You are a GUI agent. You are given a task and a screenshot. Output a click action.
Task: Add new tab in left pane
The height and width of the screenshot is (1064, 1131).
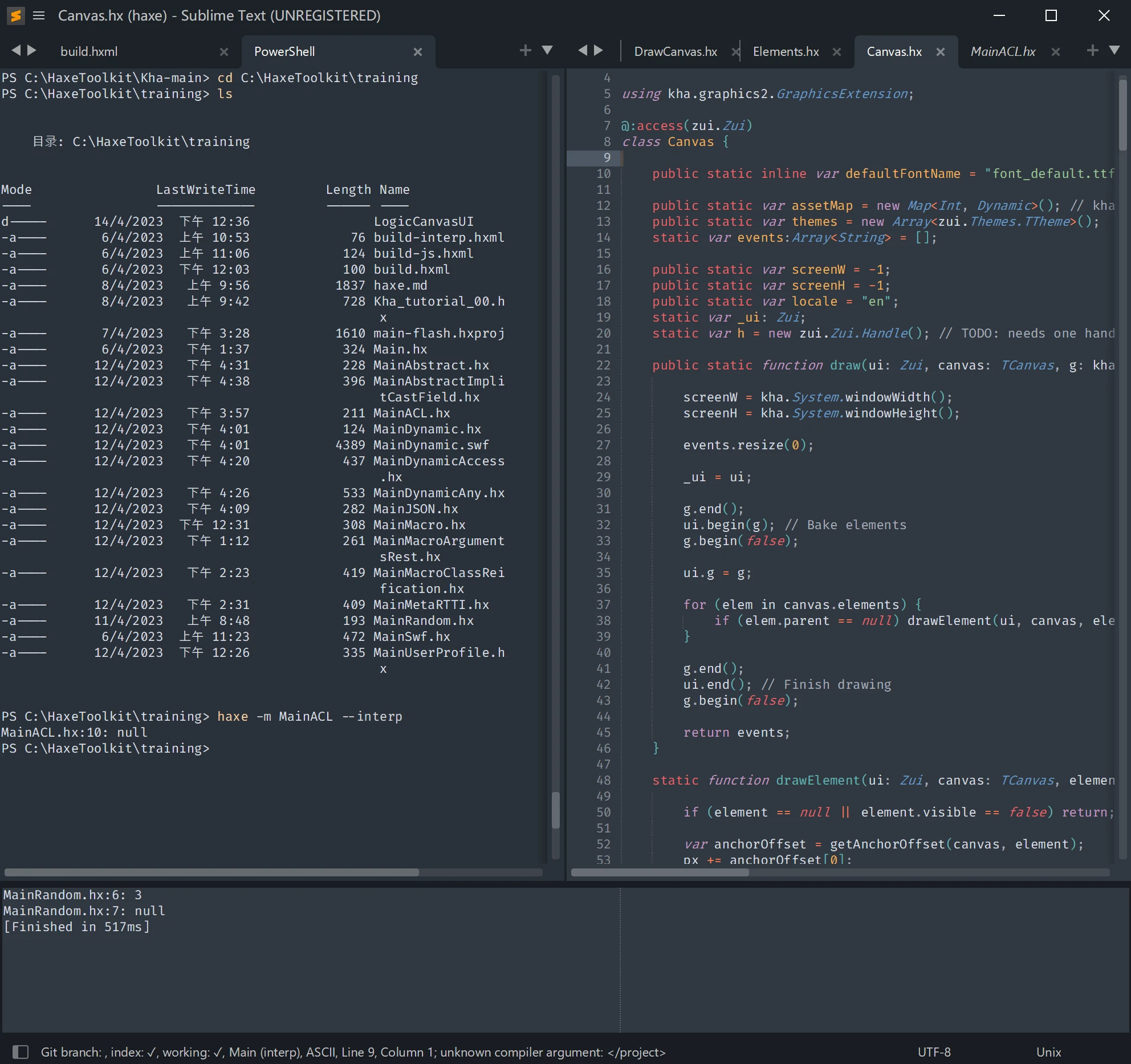pos(526,50)
